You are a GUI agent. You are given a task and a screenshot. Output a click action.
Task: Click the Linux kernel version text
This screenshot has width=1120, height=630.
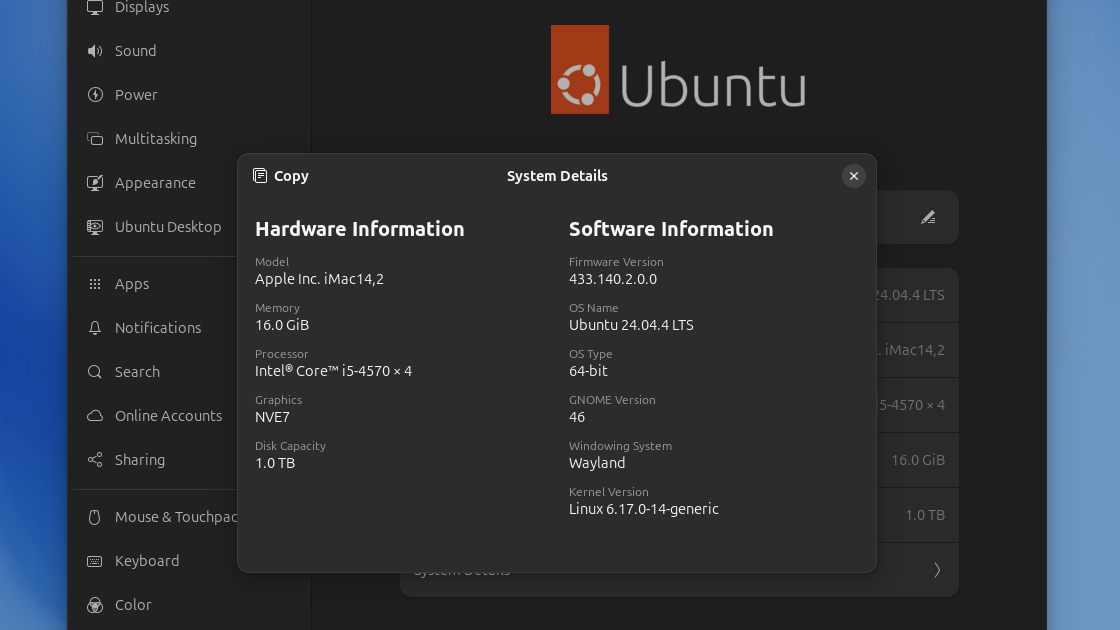click(x=643, y=509)
